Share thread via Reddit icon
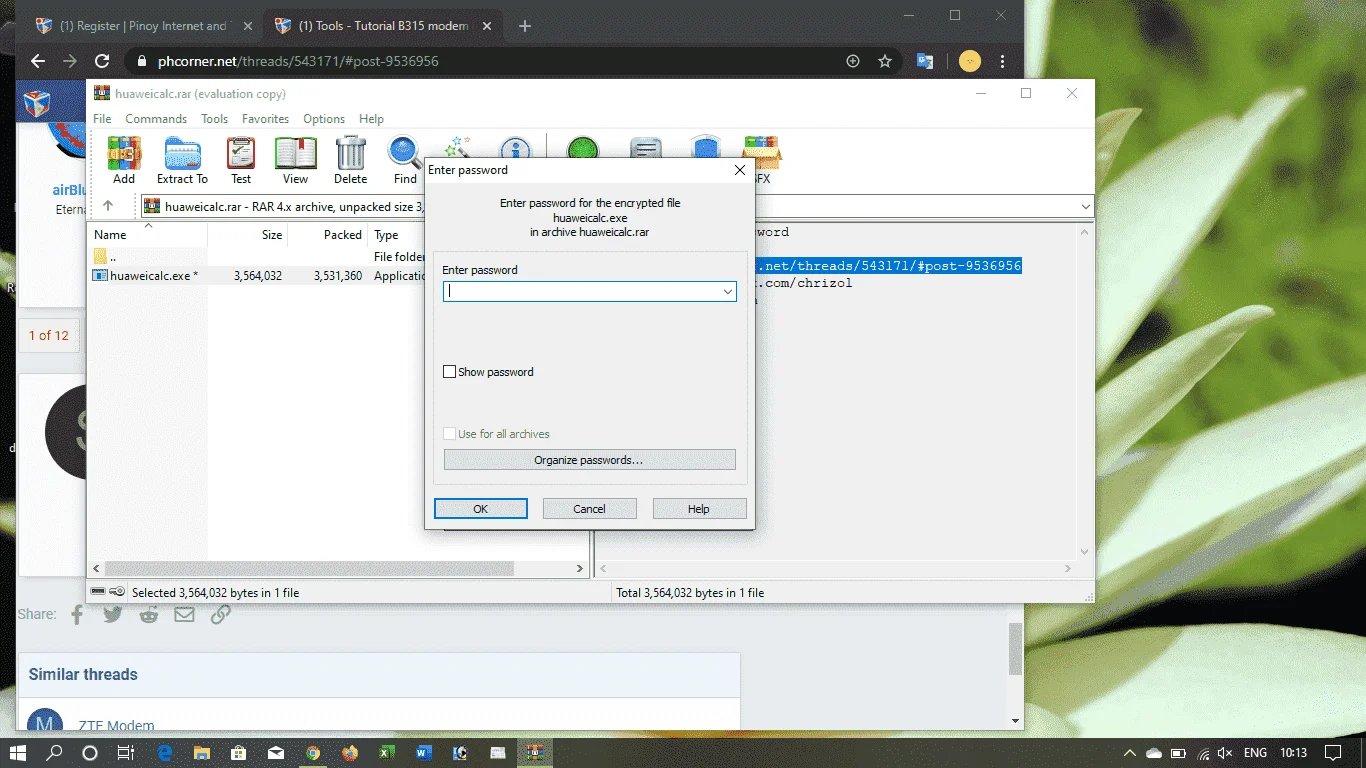The height and width of the screenshot is (768, 1366). pyautogui.click(x=149, y=614)
